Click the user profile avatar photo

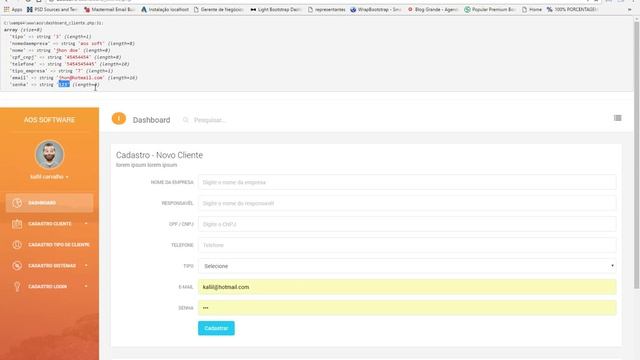[49, 155]
